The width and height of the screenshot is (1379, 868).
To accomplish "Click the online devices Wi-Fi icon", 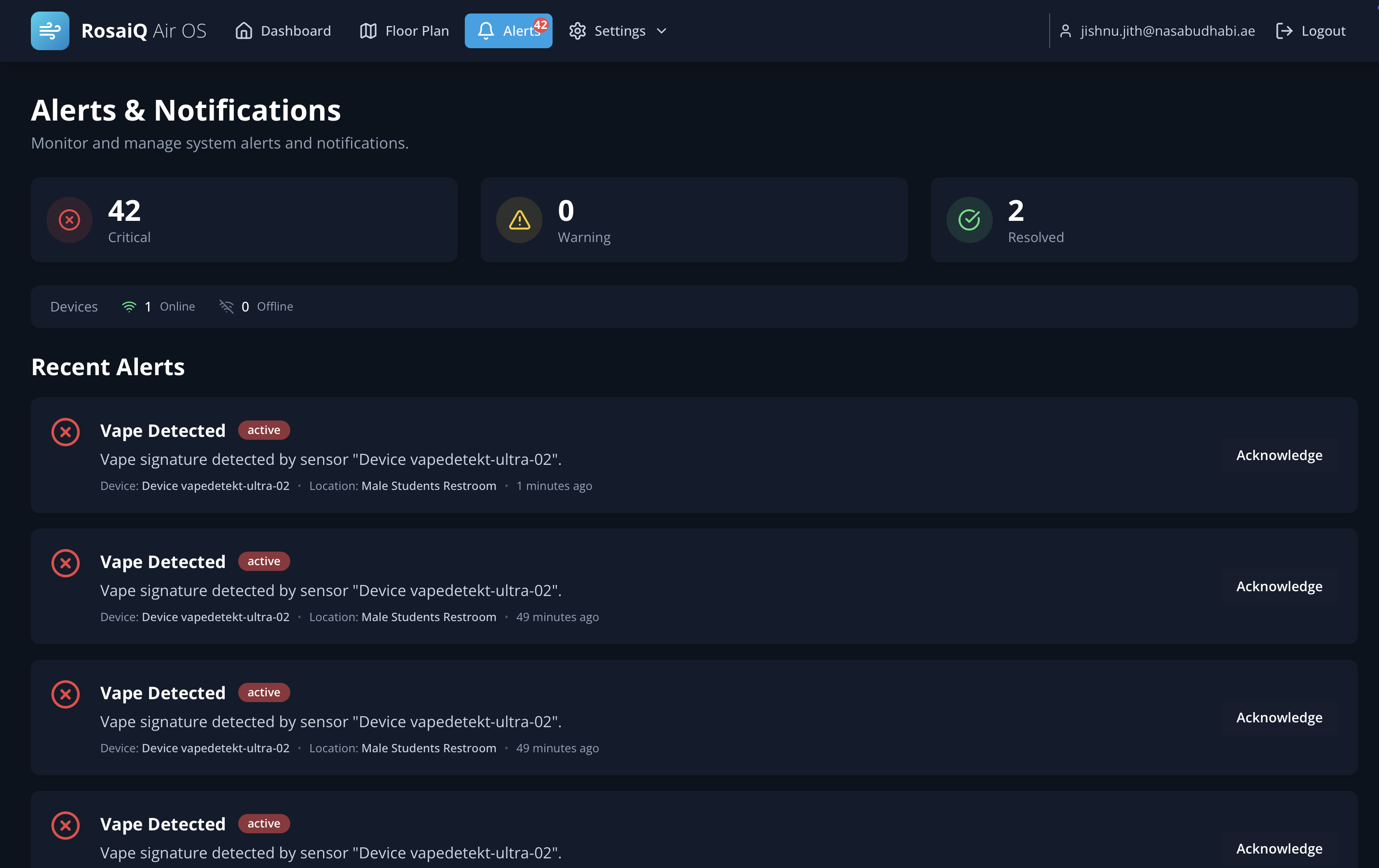I will point(129,306).
